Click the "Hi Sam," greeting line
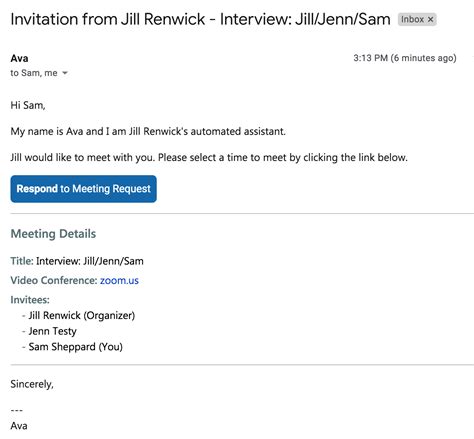Image resolution: width=474 pixels, height=439 pixels. (x=28, y=105)
